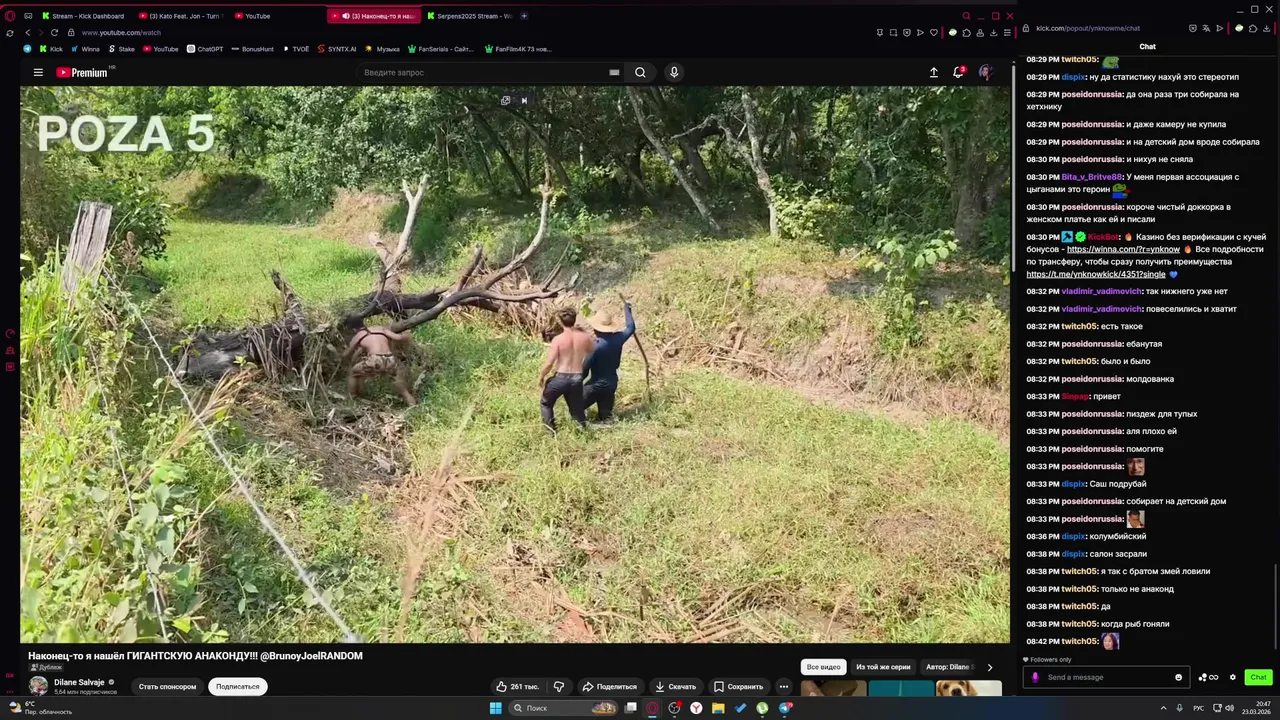The height and width of the screenshot is (720, 1280).
Task: Open extensions cube icon in chat window
Action: coord(1253,28)
